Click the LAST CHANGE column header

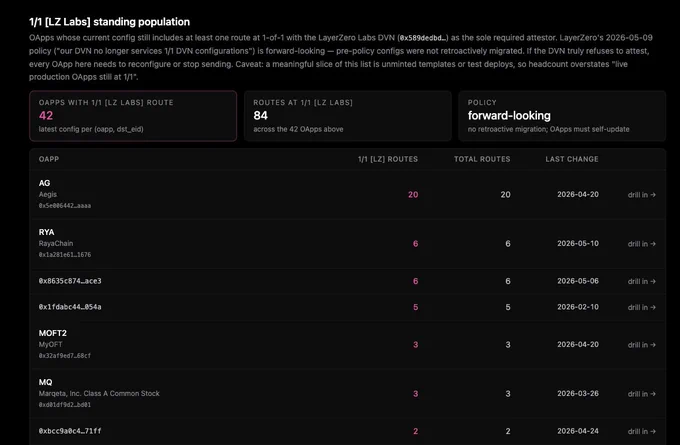point(572,159)
